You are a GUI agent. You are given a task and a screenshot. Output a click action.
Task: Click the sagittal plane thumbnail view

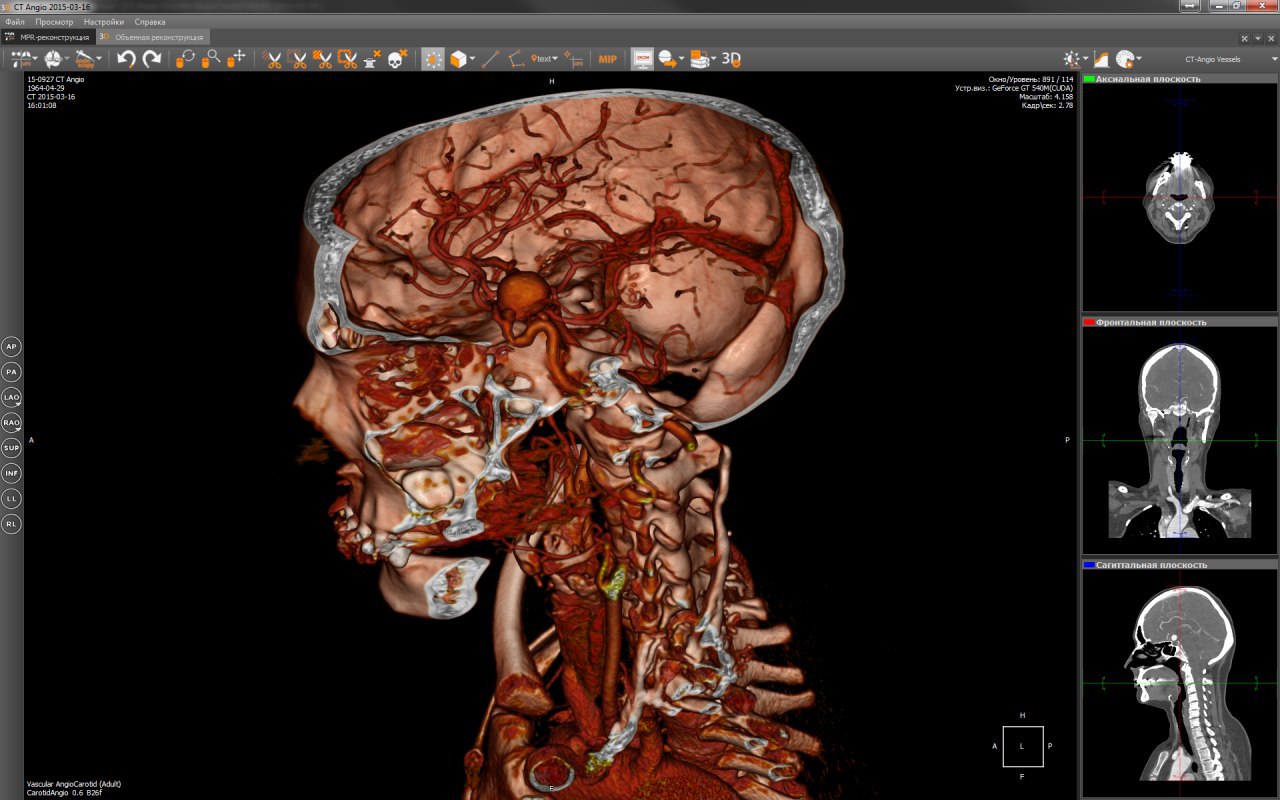(1180, 677)
